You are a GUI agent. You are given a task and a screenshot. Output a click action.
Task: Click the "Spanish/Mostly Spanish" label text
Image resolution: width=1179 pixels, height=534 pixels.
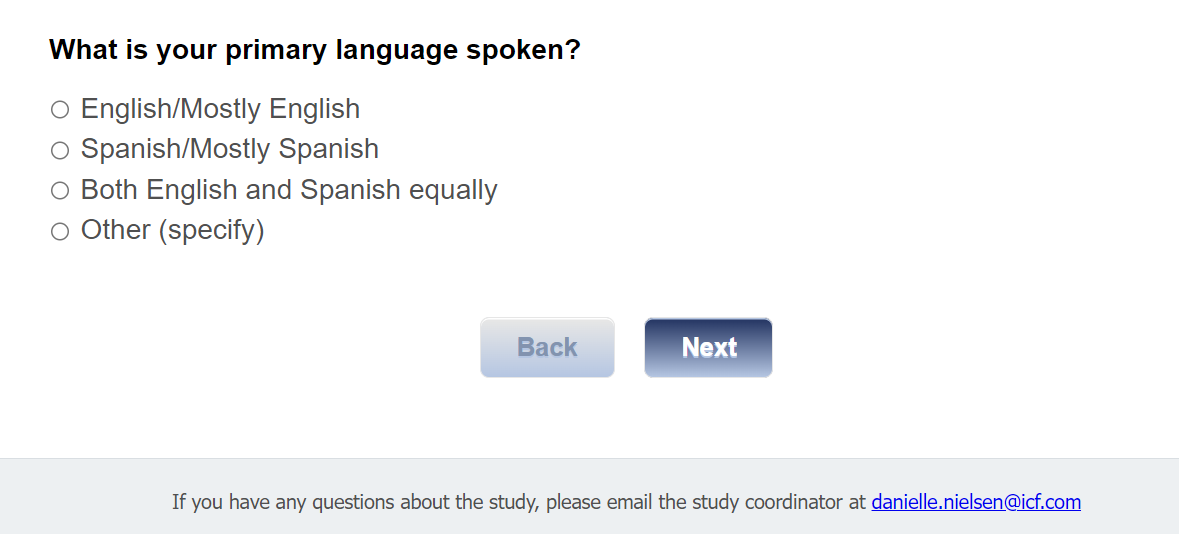pyautogui.click(x=229, y=149)
